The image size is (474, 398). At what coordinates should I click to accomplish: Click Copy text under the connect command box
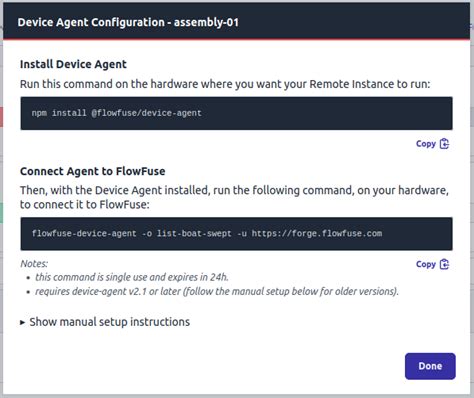click(426, 264)
